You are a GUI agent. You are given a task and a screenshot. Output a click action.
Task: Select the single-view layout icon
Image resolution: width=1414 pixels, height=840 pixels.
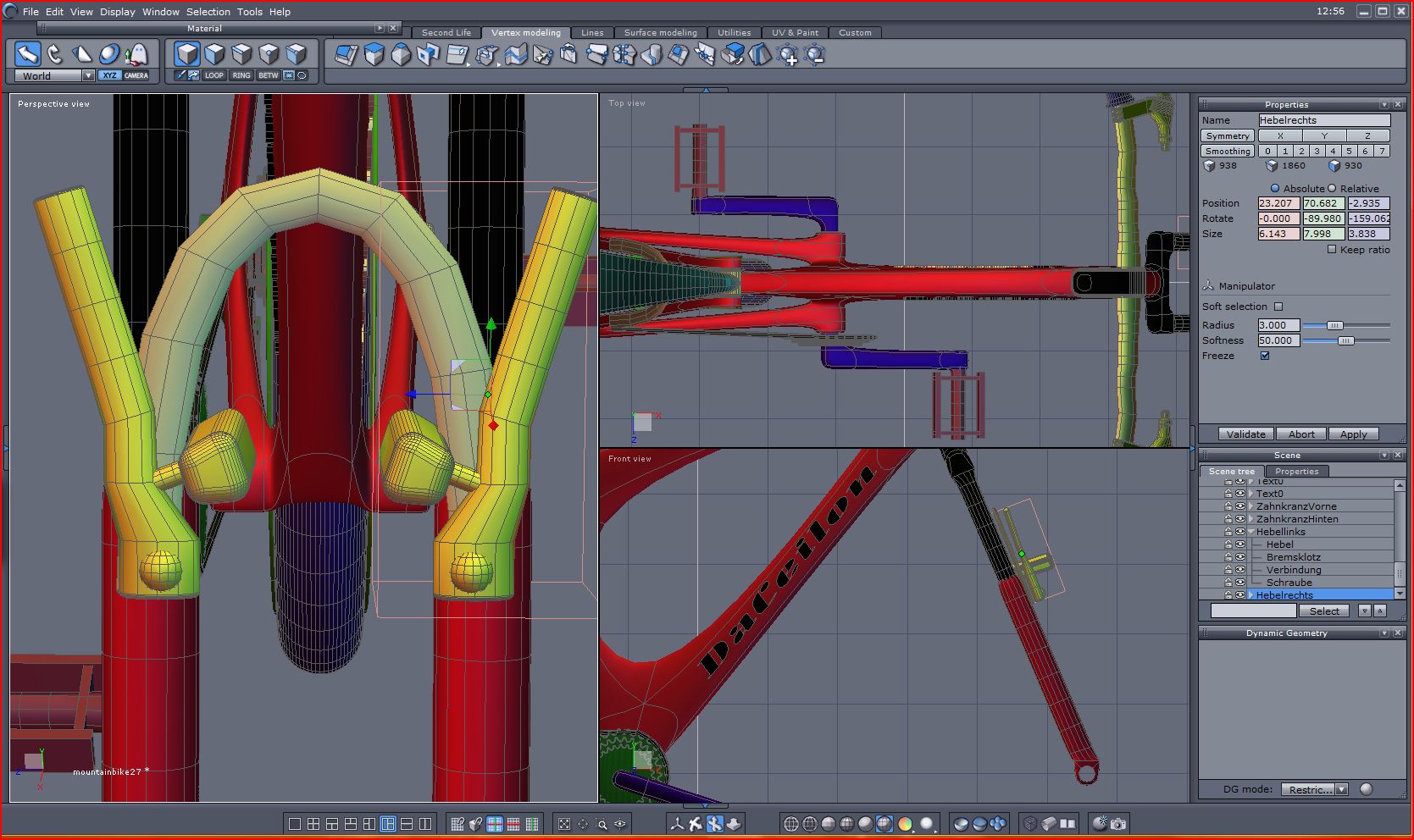click(295, 823)
